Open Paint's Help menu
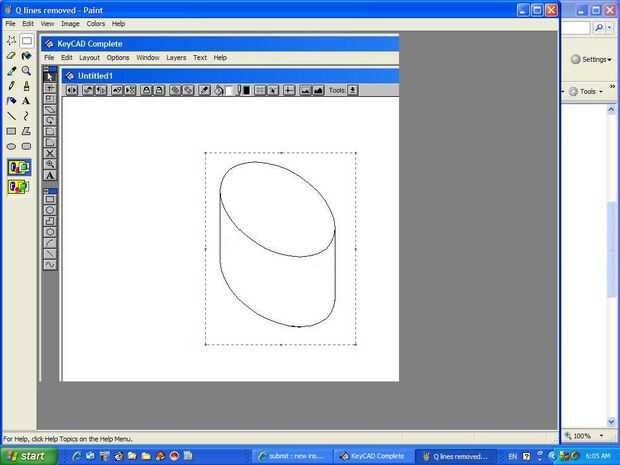 tap(118, 24)
